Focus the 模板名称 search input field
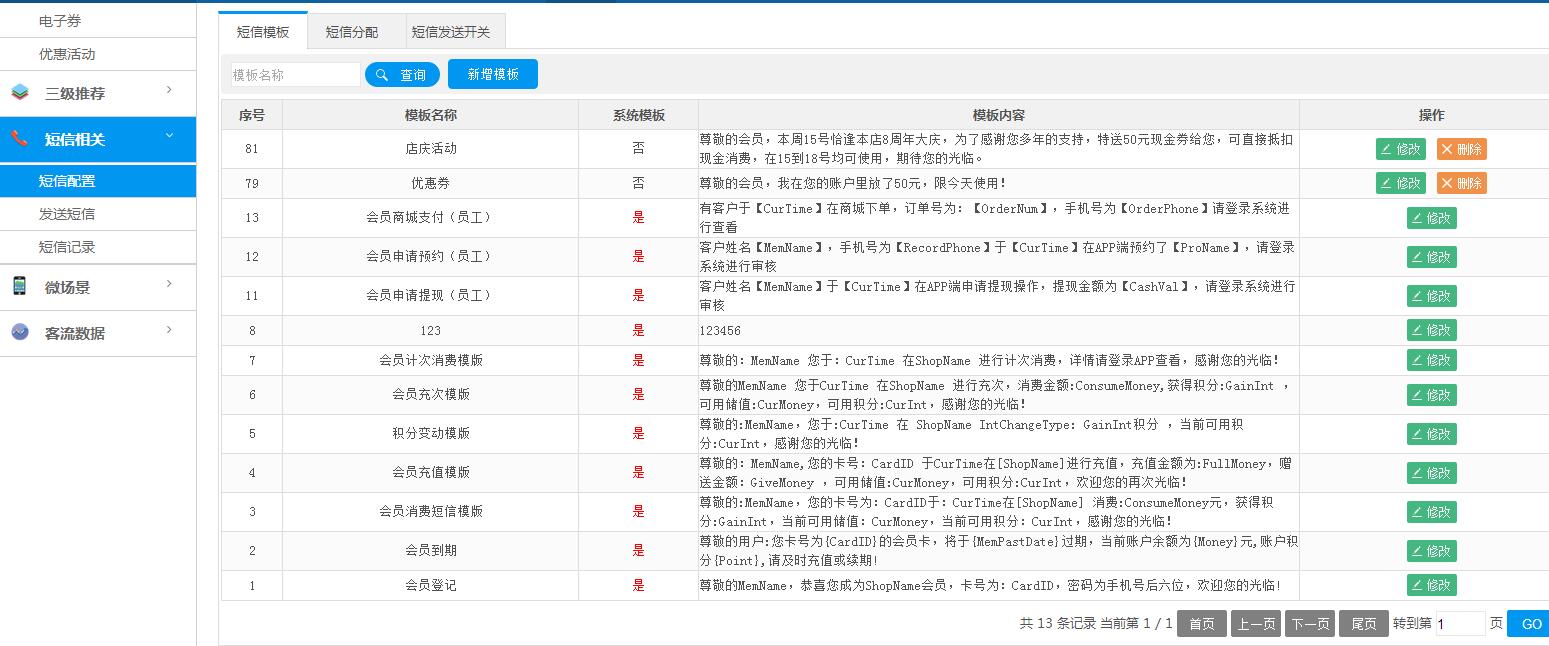Image resolution: width=1549 pixels, height=646 pixels. tap(295, 75)
